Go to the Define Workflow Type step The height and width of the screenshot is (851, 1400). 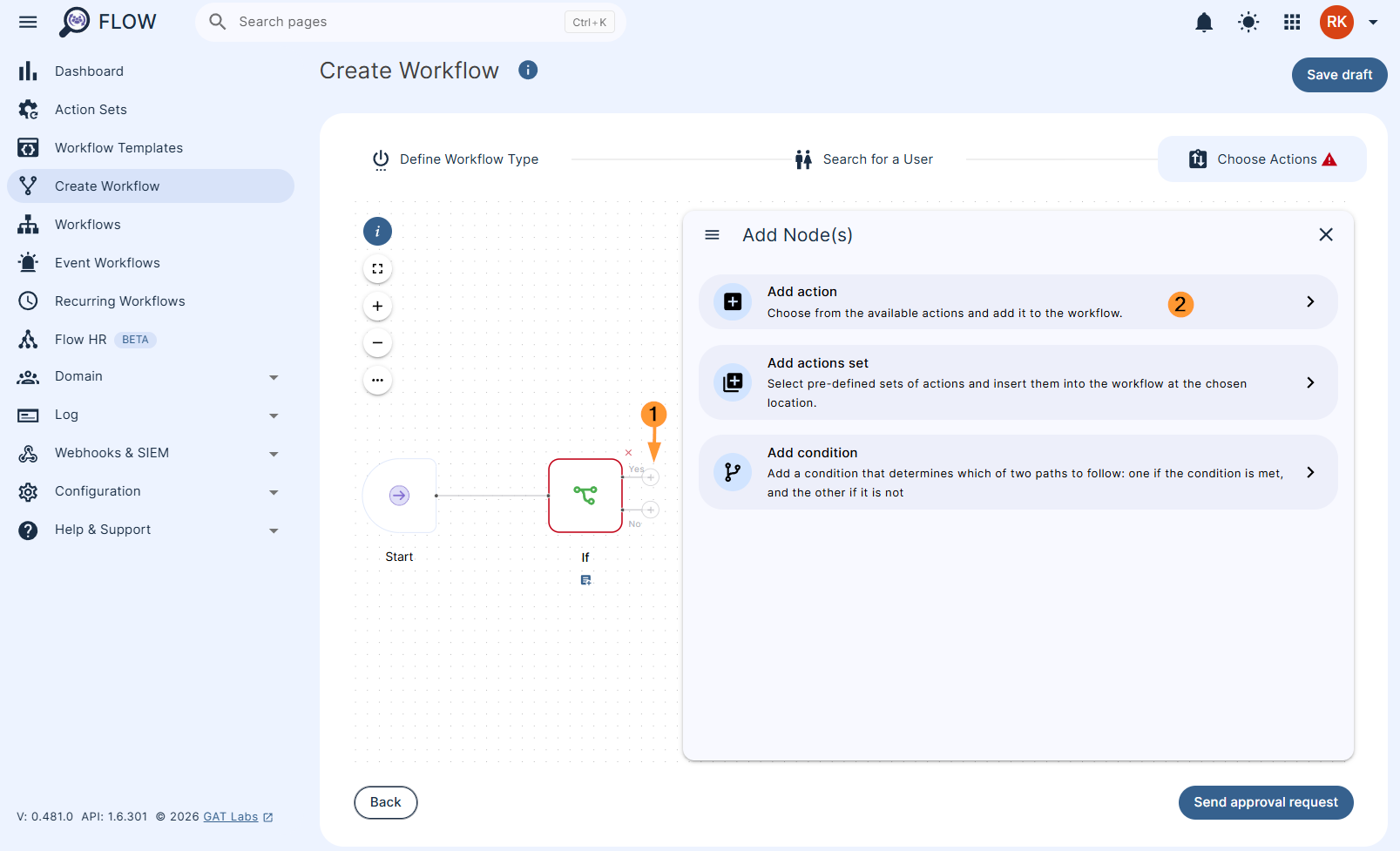456,159
